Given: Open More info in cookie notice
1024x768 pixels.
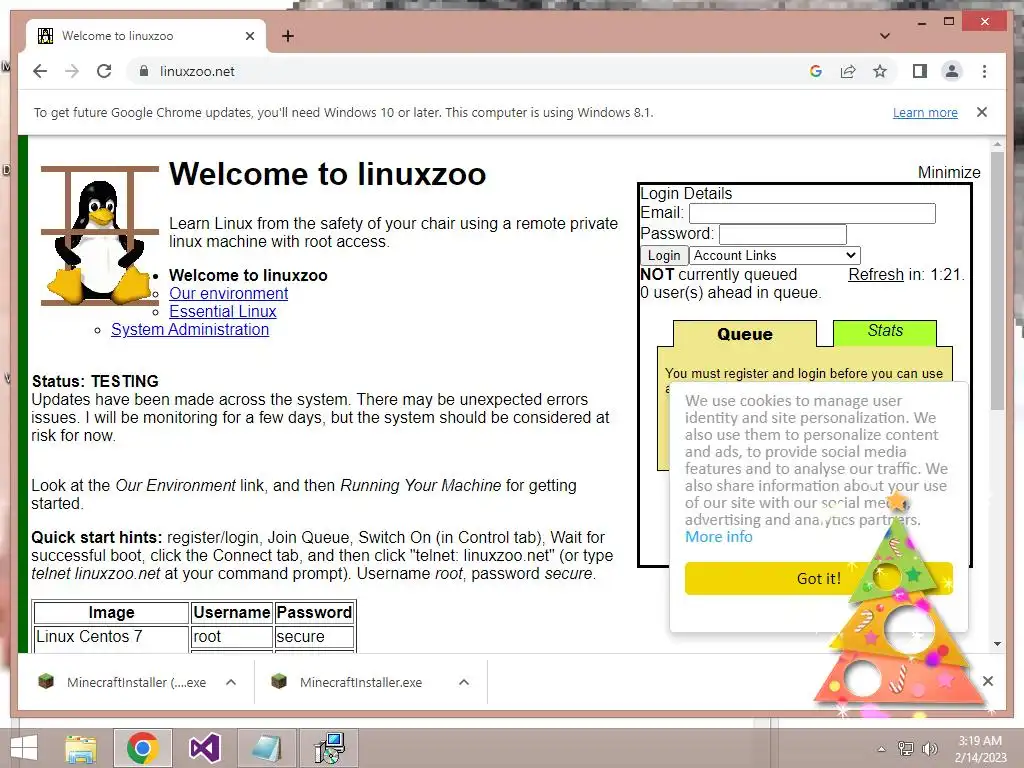Looking at the screenshot, I should click(x=718, y=537).
